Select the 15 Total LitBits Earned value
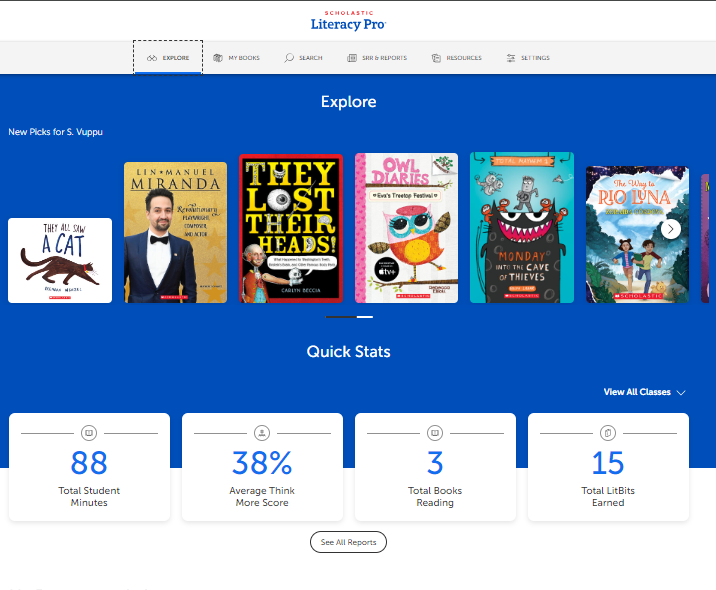 click(608, 463)
